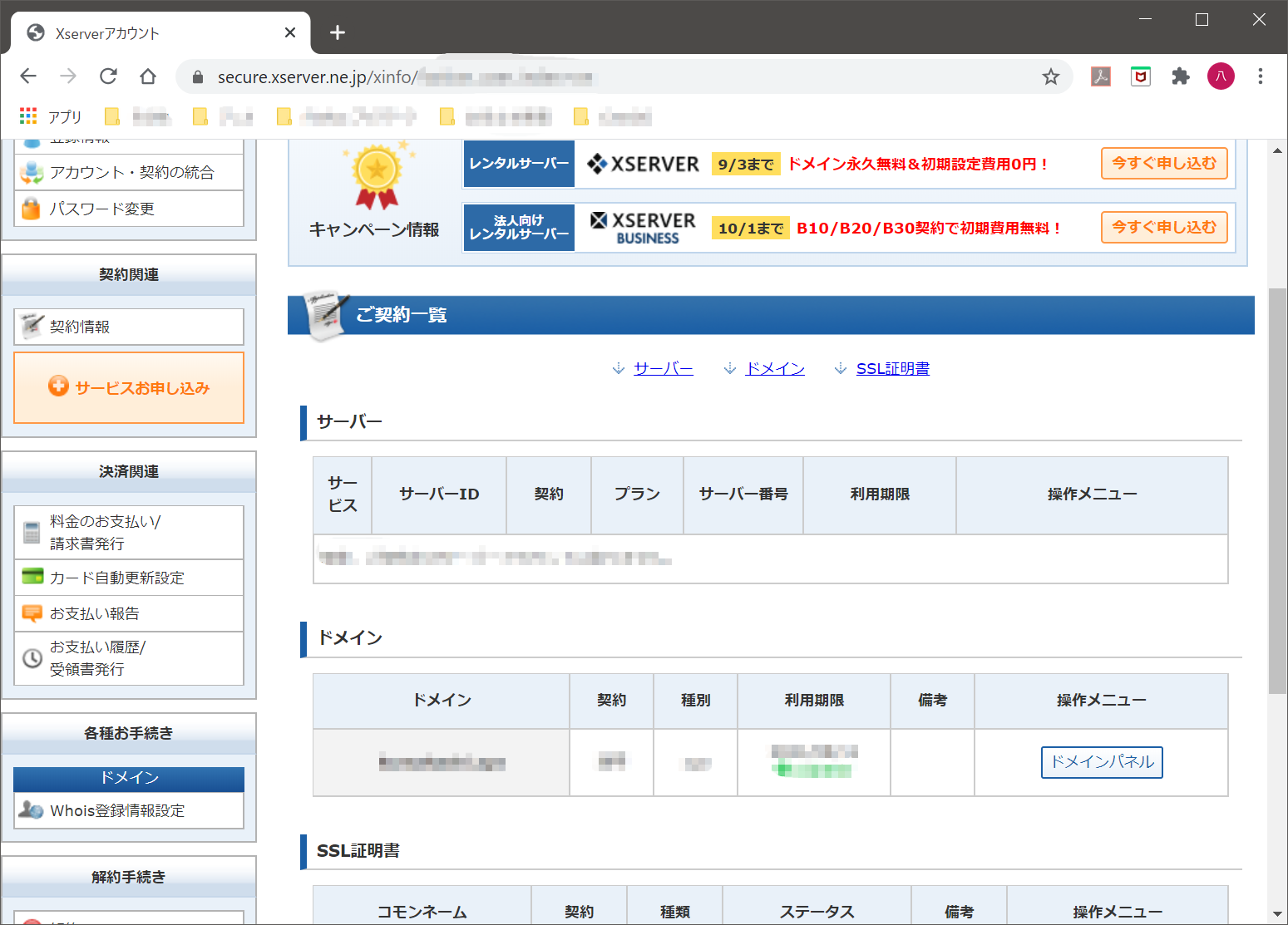Viewport: 1288px width, 925px height.
Task: Click the ドメインパネル button
Action: coord(1102,762)
